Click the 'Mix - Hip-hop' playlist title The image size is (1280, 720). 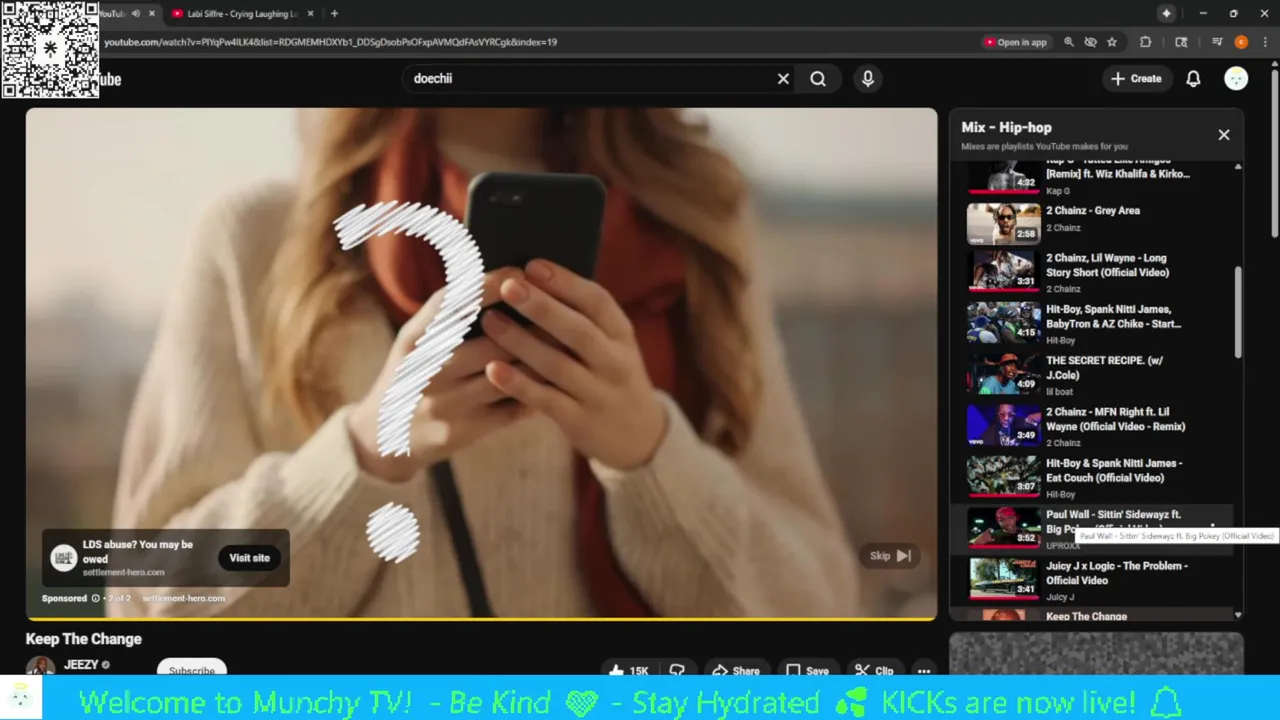(1006, 127)
